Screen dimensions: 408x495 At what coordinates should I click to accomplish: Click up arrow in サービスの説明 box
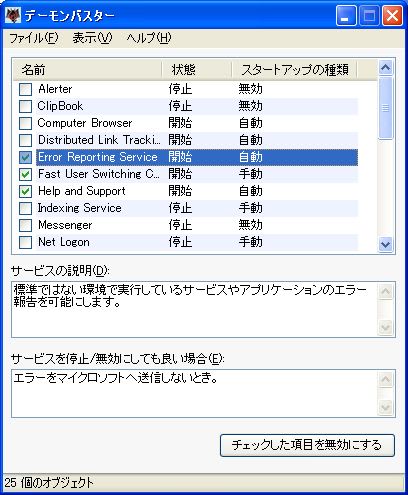(x=386, y=292)
